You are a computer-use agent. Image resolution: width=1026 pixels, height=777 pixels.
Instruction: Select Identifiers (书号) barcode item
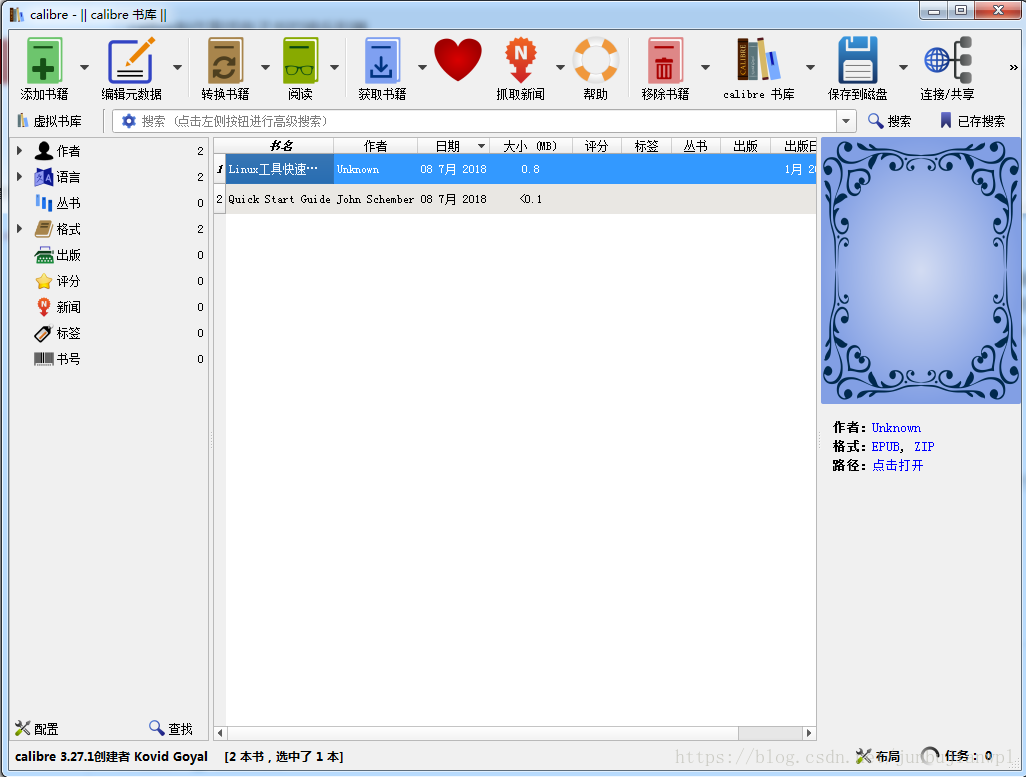pos(68,359)
